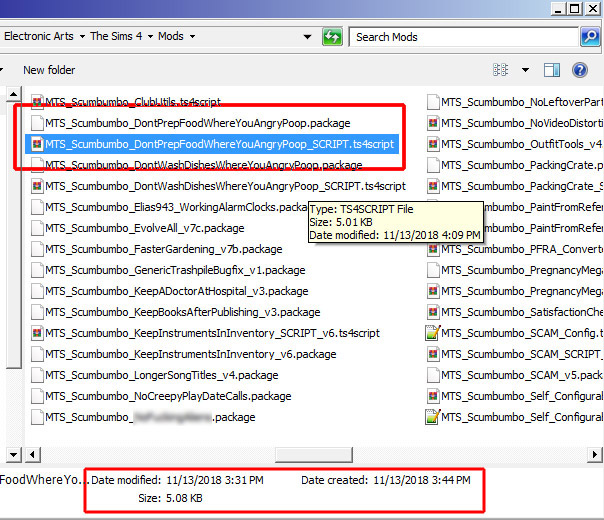Click the green refresh button in address bar

(332, 36)
